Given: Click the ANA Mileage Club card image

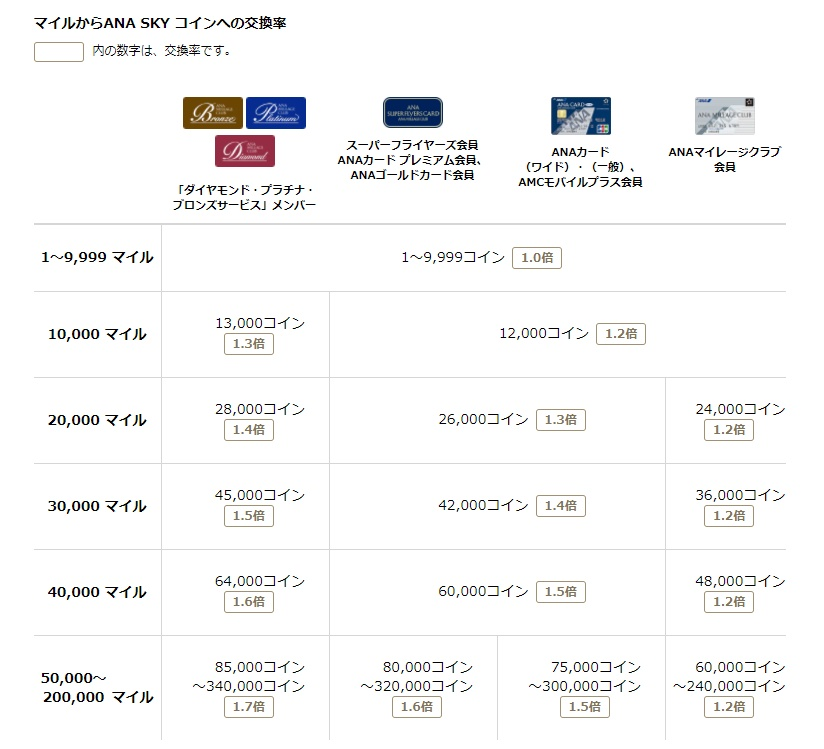Looking at the screenshot, I should (725, 116).
